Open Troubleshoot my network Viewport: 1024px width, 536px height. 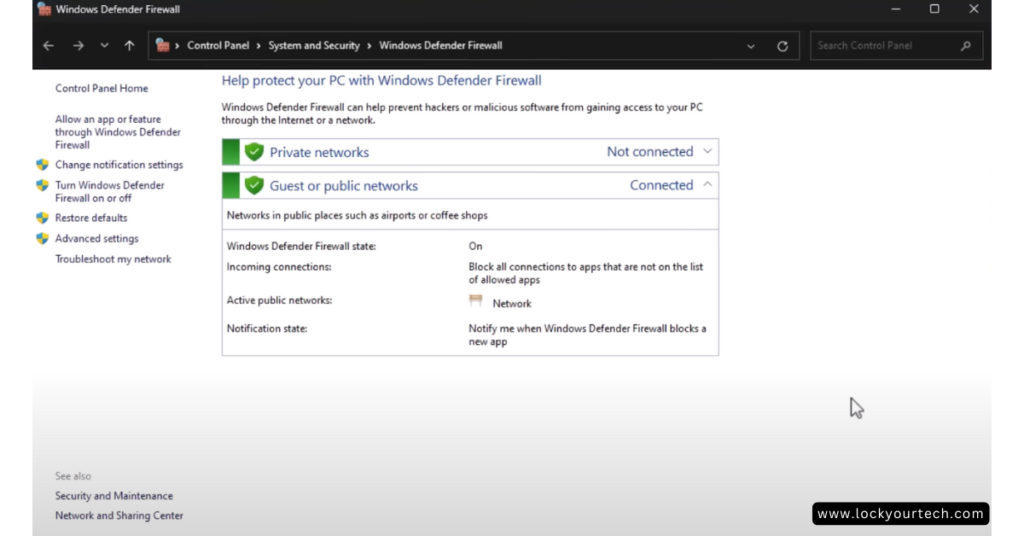pyautogui.click(x=113, y=259)
